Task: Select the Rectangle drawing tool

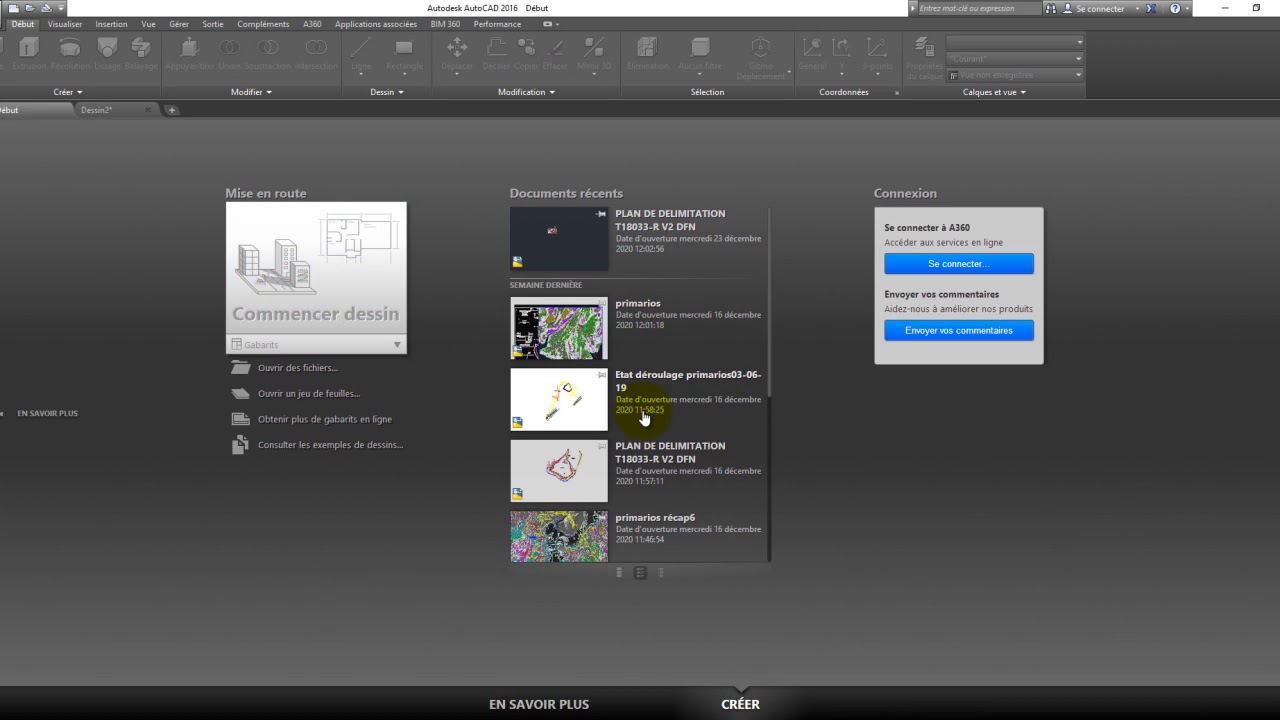Action: [x=404, y=47]
